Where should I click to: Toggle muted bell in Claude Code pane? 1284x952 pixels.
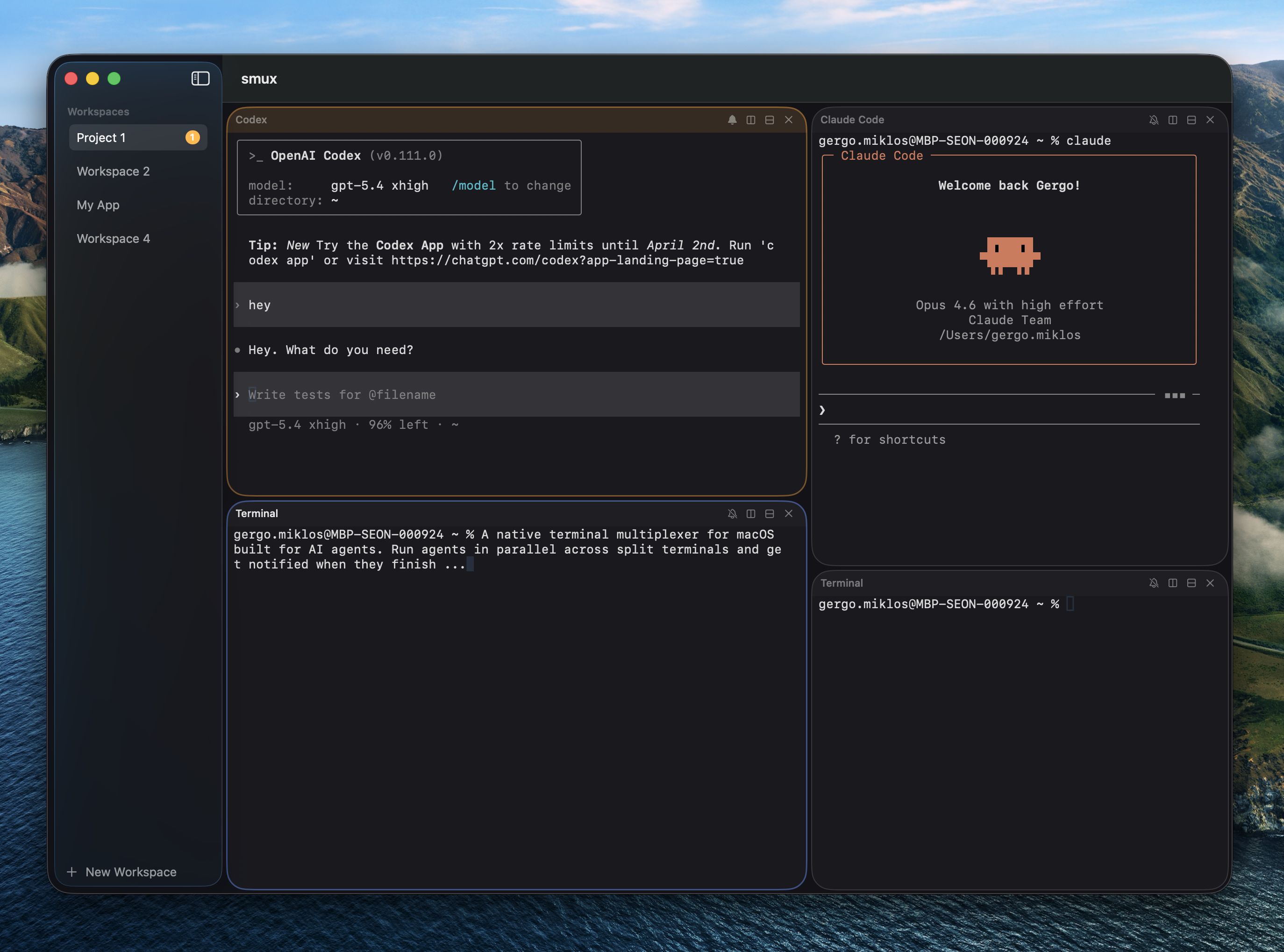1154,120
